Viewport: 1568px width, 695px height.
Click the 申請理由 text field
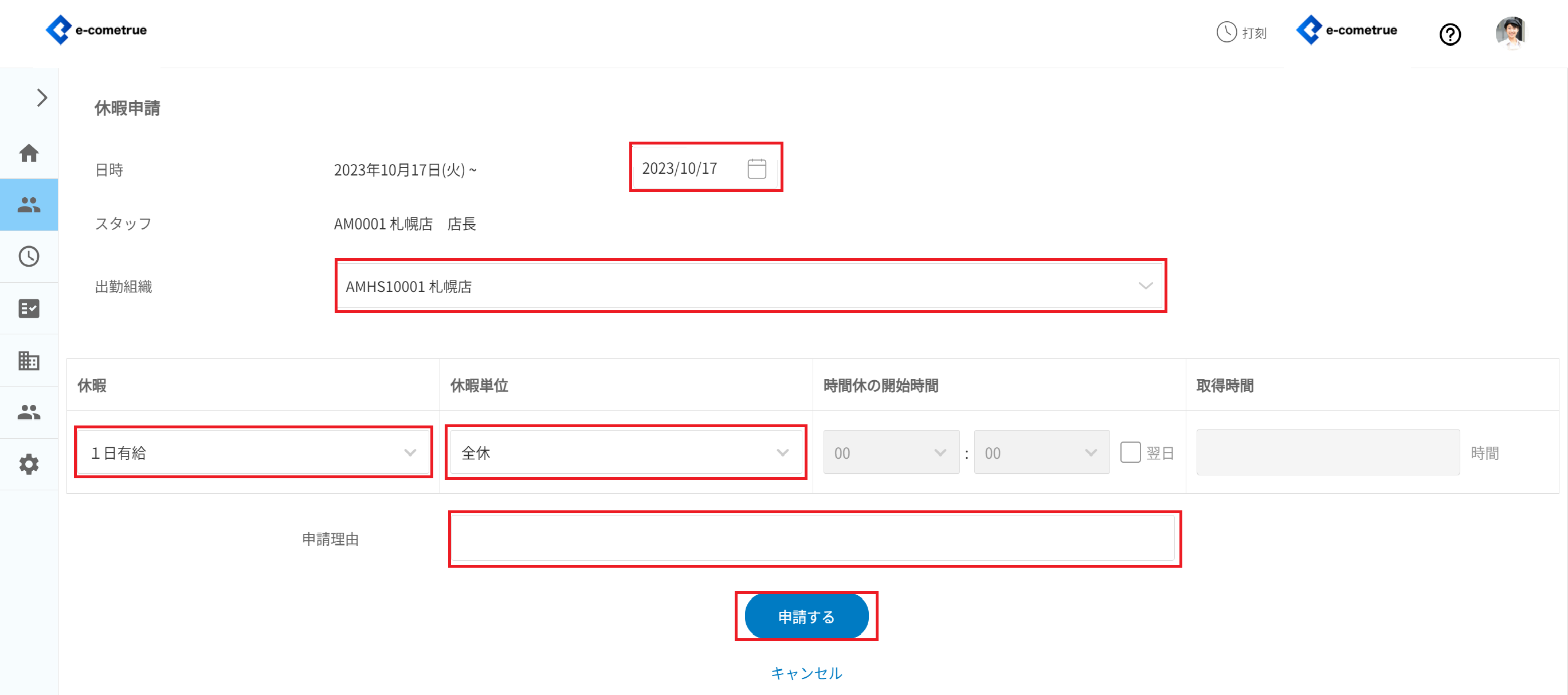tap(813, 538)
